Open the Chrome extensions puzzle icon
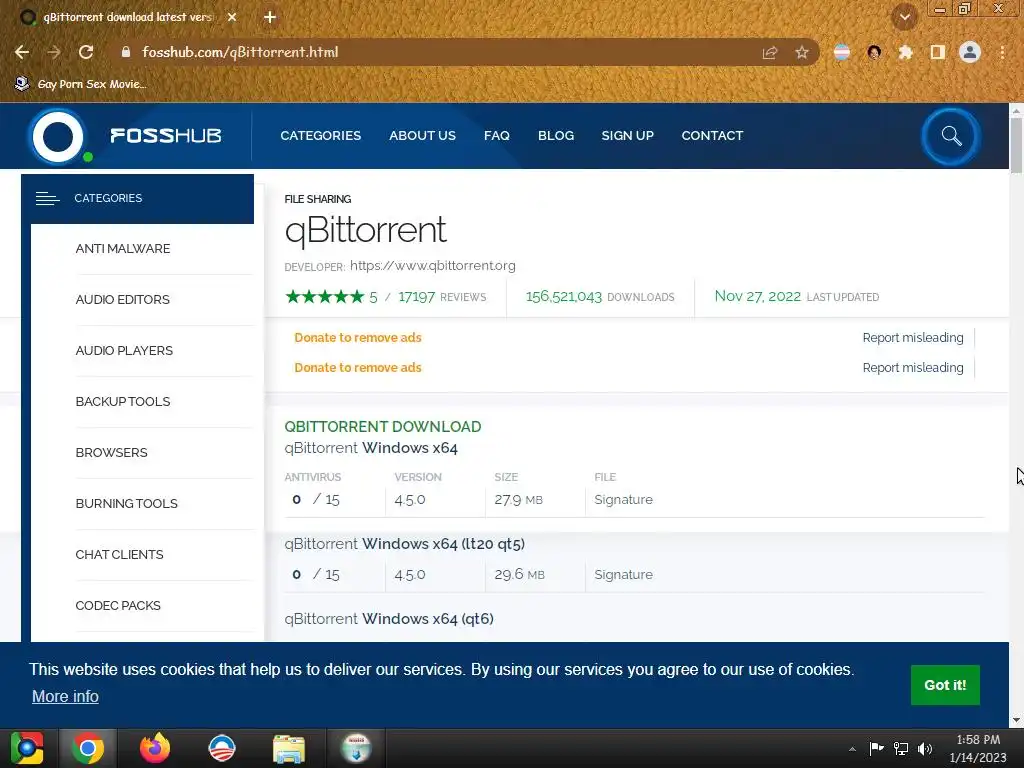 pos(905,52)
